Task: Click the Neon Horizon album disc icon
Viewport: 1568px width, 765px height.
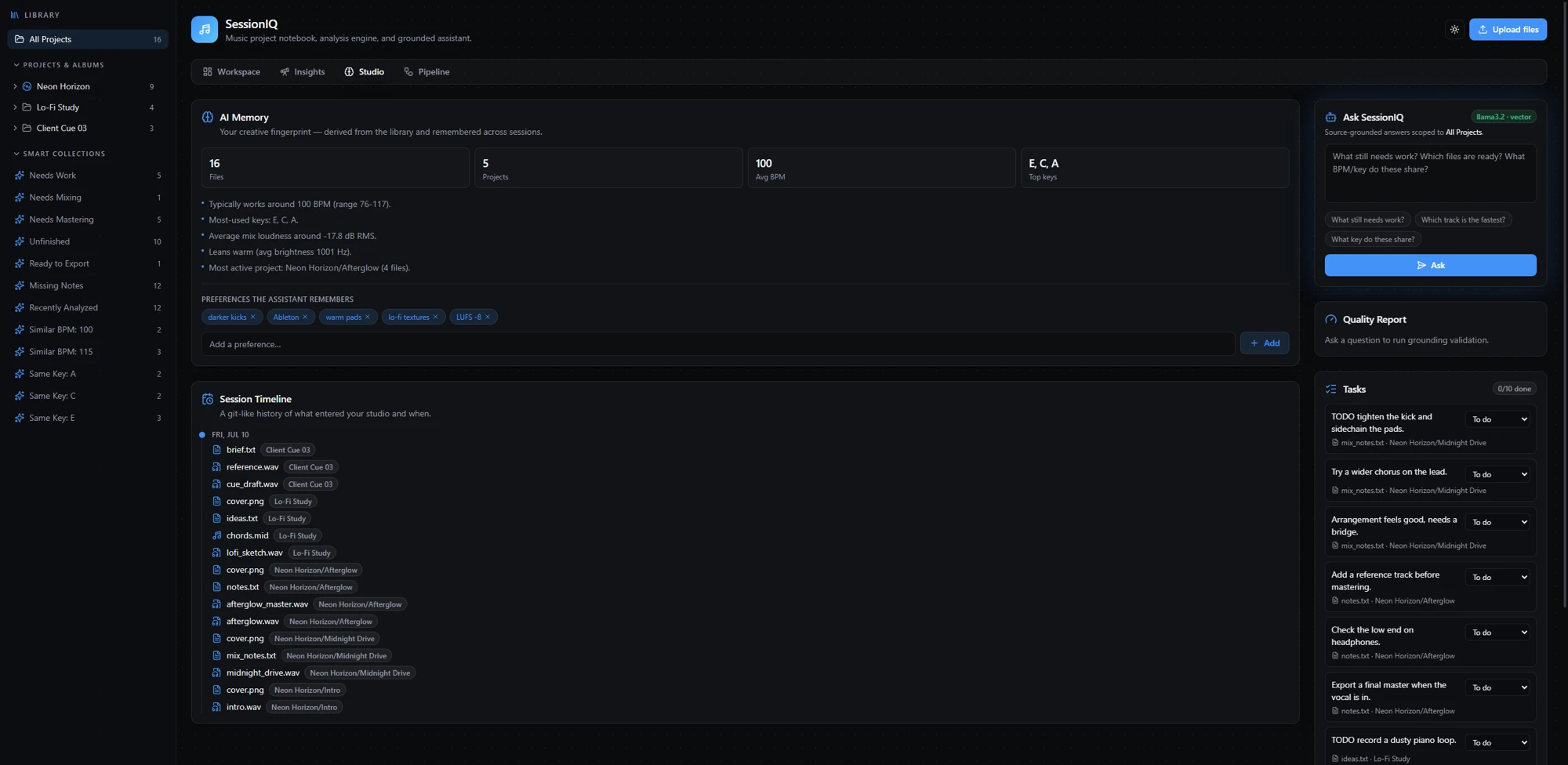Action: [27, 87]
